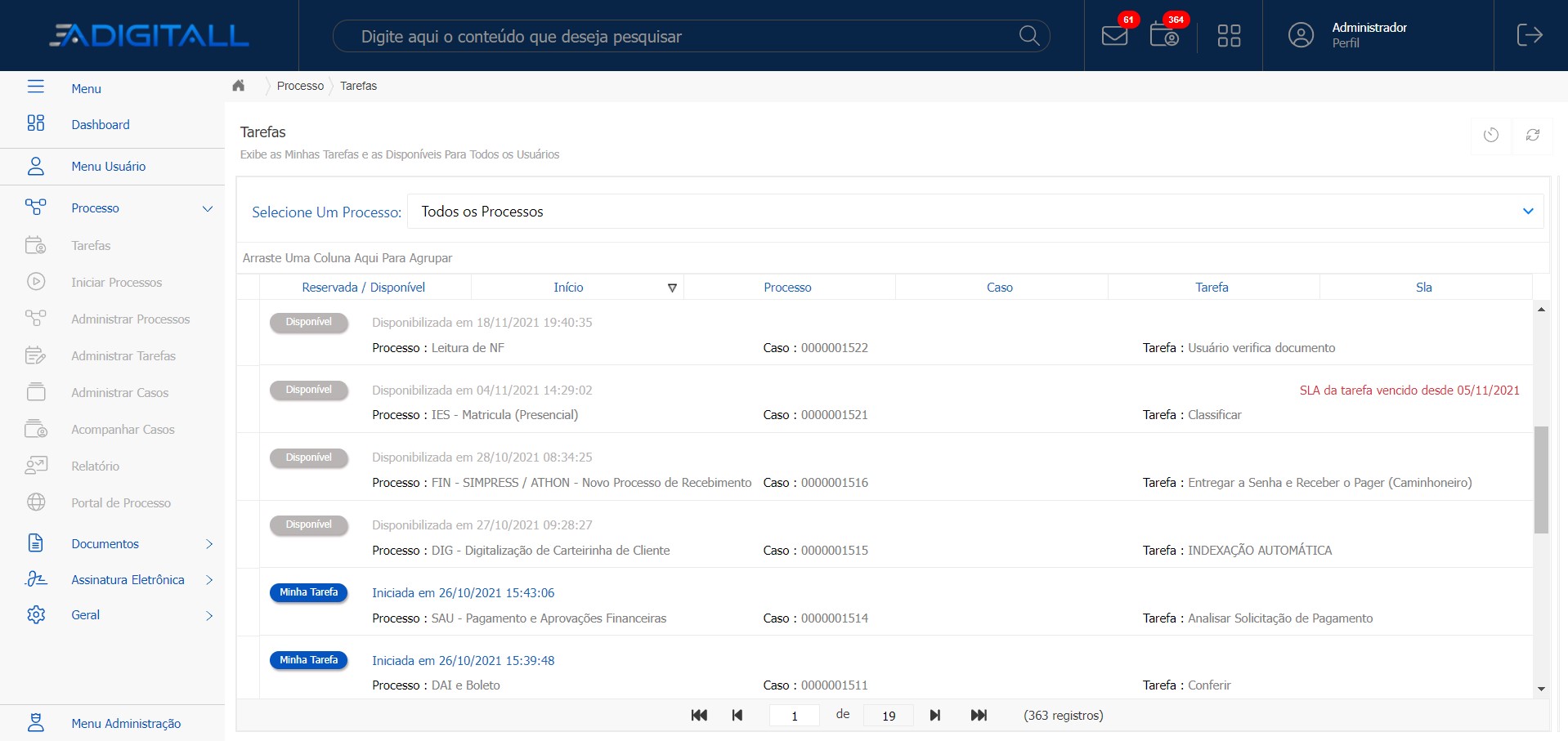Open the tasks calendar icon with 364 badge
Image resolution: width=1568 pixels, height=741 pixels.
[x=1164, y=35]
